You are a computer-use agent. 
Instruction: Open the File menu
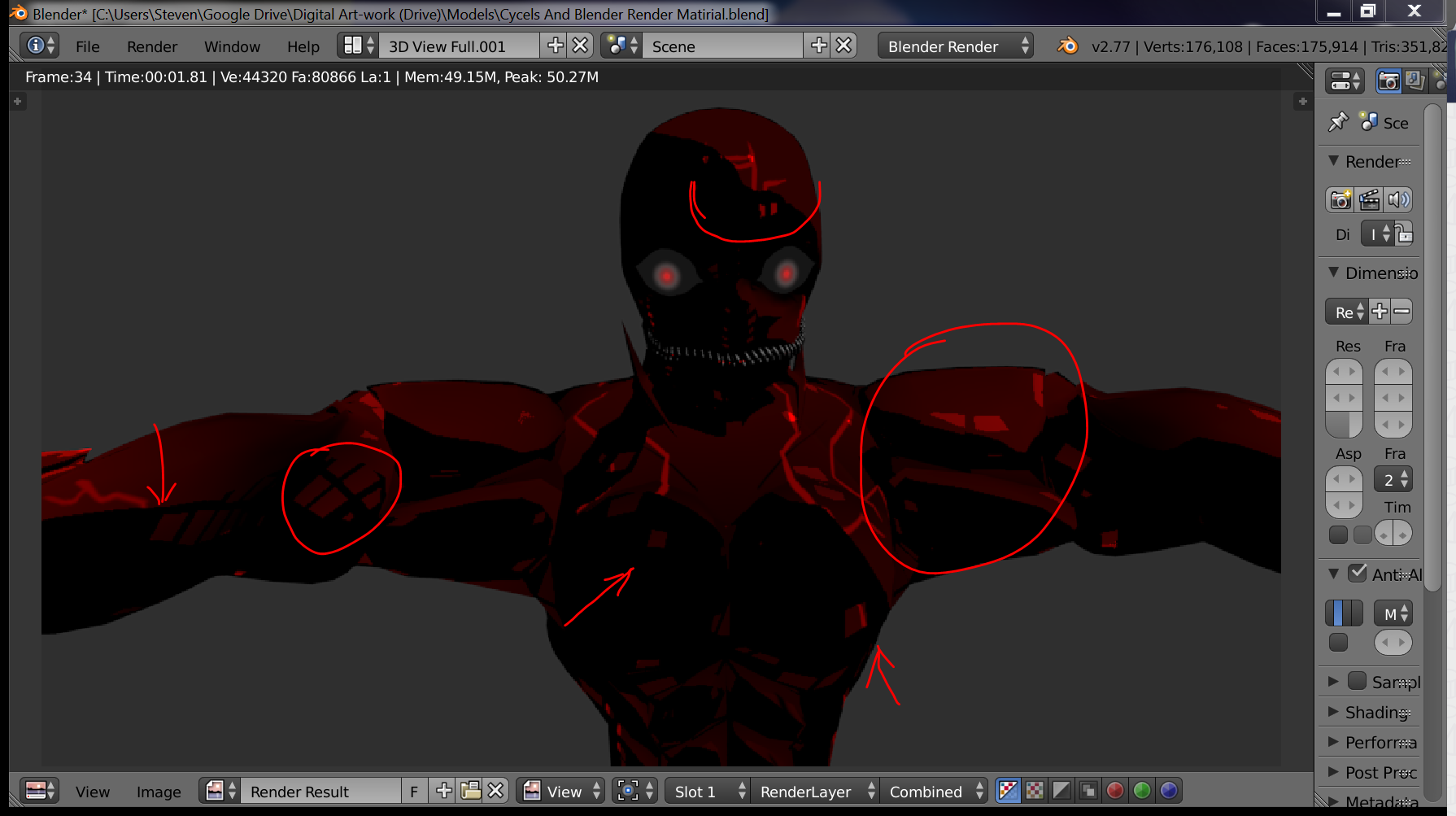(87, 46)
